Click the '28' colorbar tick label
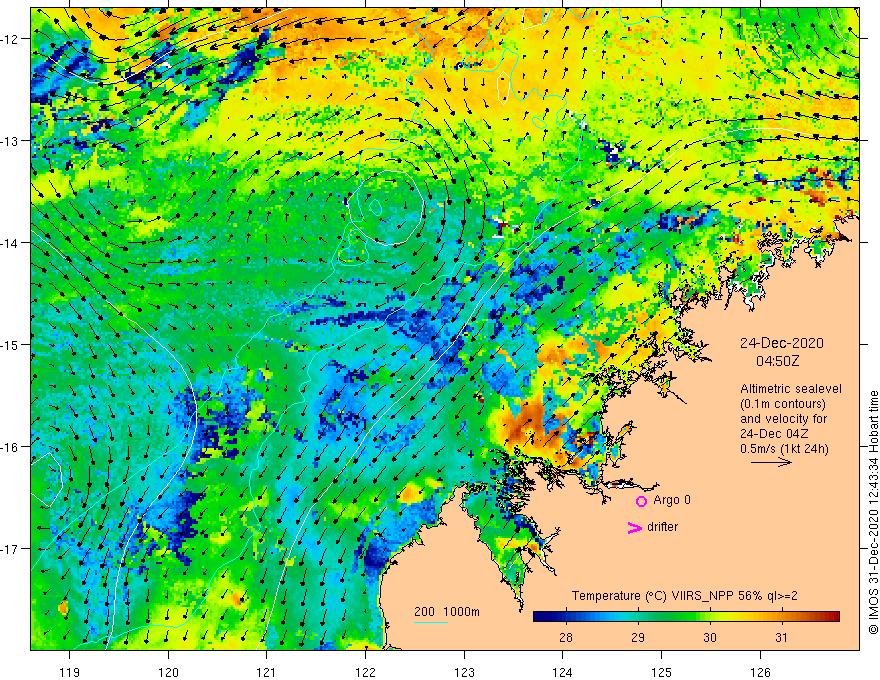880x680 pixels. click(566, 637)
